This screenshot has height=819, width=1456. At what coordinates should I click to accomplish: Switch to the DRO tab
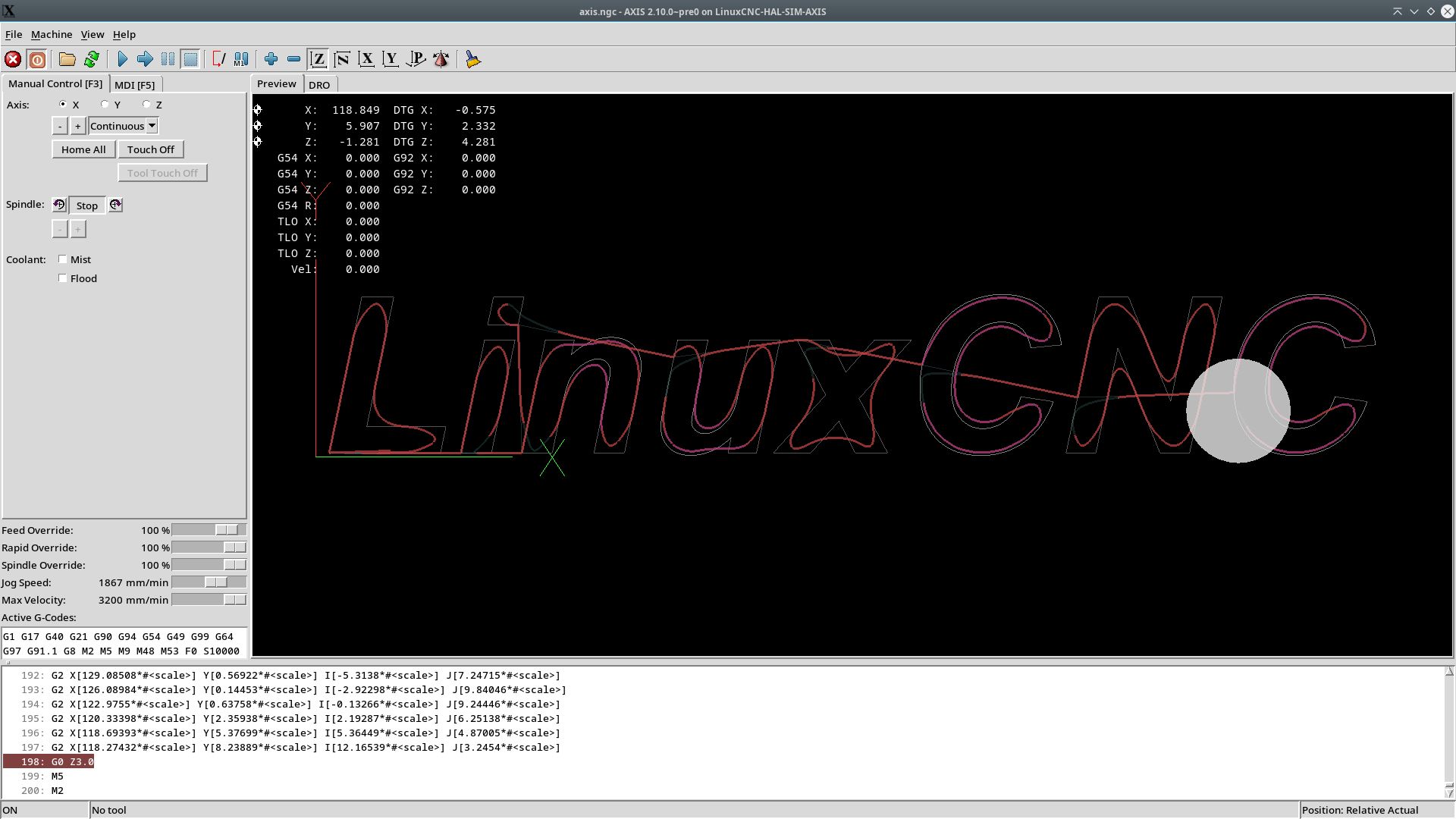coord(319,85)
